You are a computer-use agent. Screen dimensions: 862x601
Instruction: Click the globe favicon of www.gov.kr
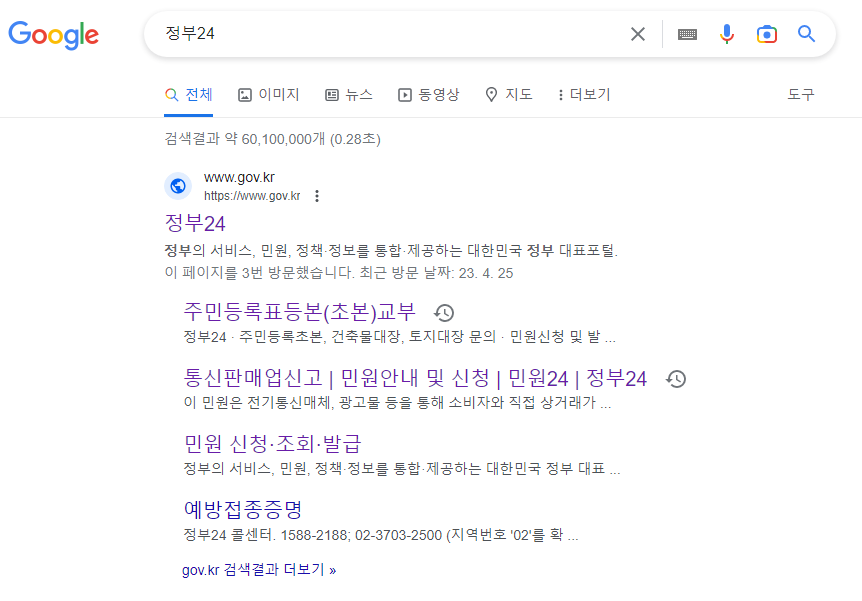pyautogui.click(x=178, y=186)
